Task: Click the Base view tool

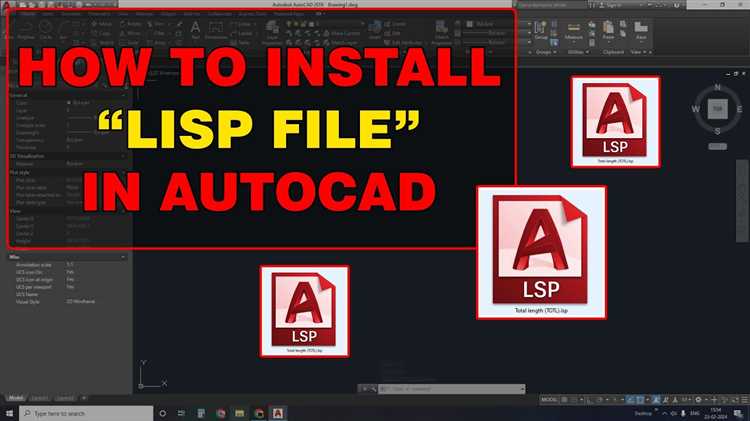Action: coord(641,30)
